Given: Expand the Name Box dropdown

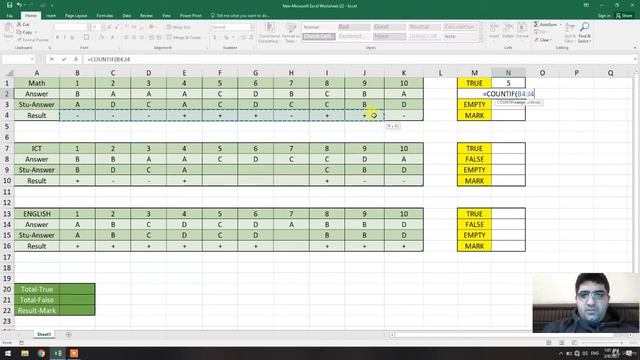Looking at the screenshot, I should 32,59.
